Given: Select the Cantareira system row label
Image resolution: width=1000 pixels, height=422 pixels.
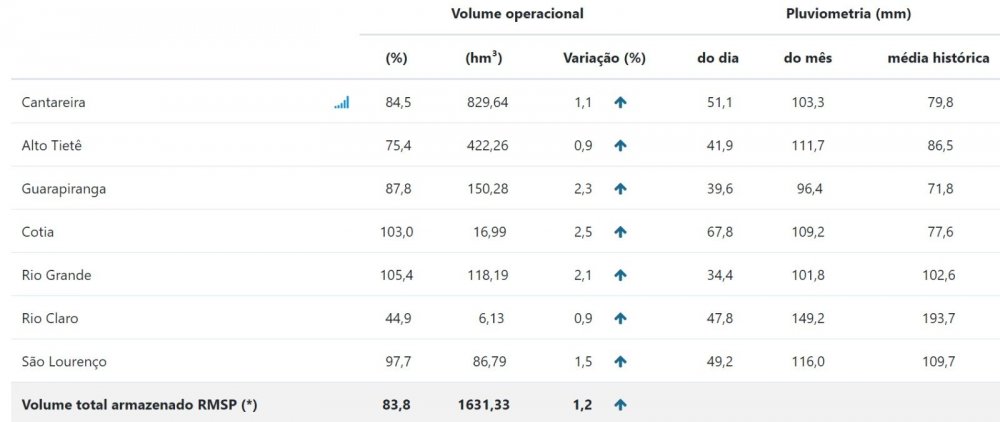Looking at the screenshot, I should [53, 103].
